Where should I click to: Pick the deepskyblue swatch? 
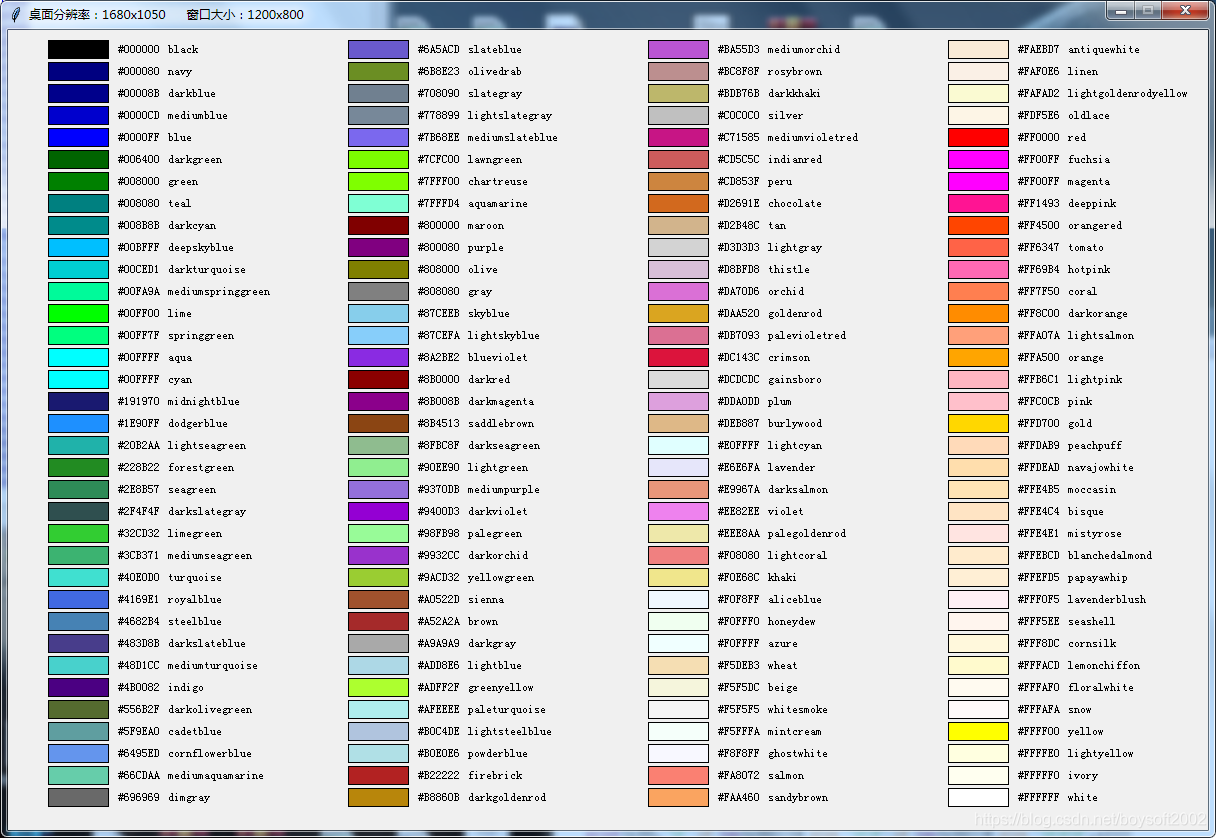(78, 248)
